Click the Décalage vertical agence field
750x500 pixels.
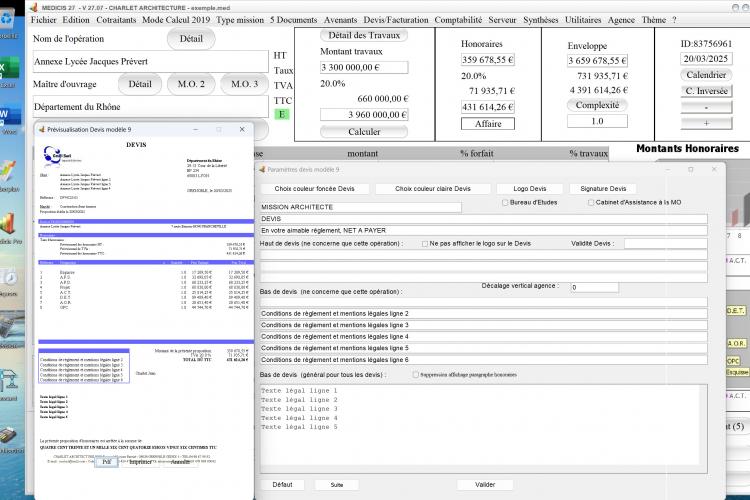click(595, 288)
